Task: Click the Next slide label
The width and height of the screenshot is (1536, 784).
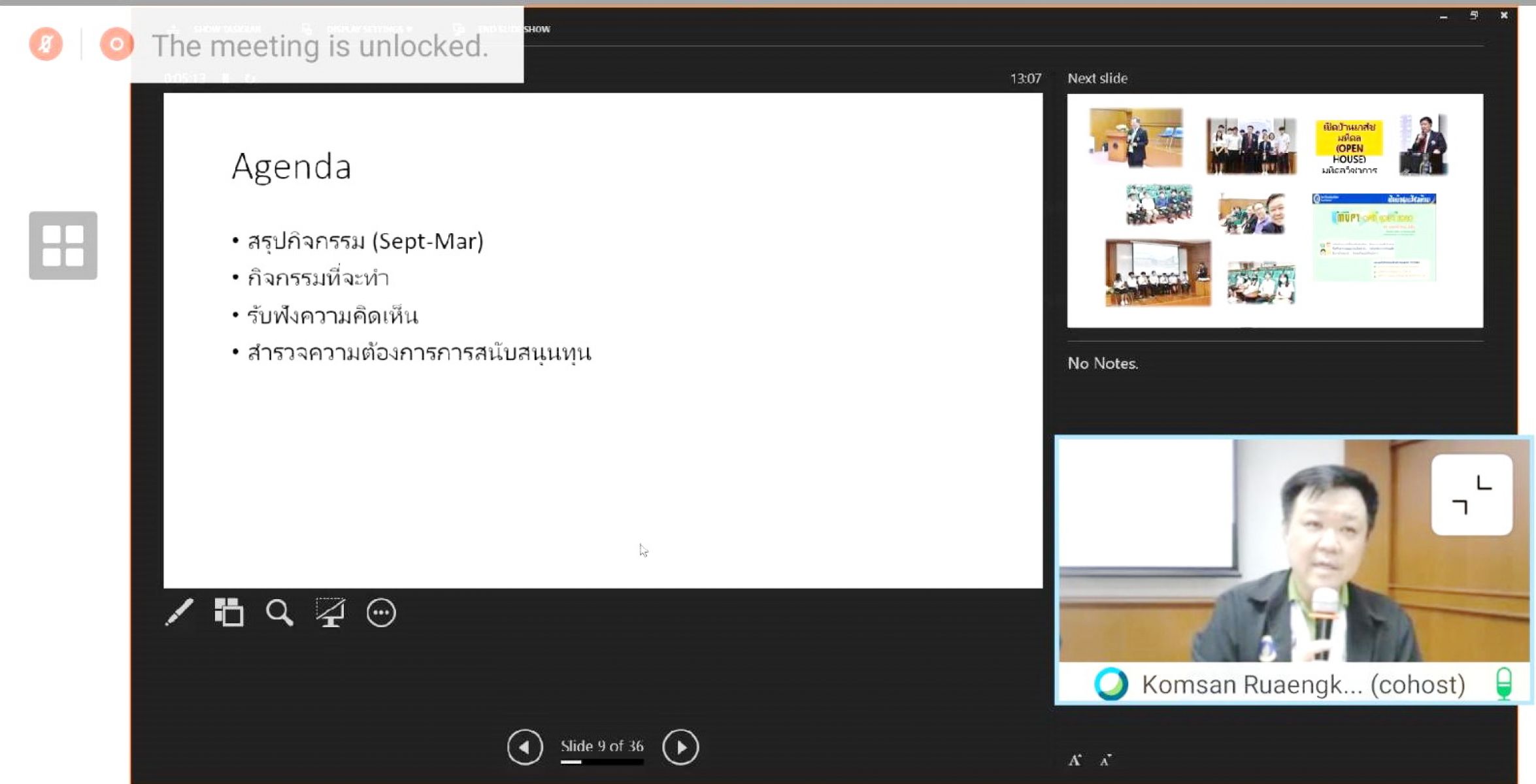Action: tap(1097, 78)
